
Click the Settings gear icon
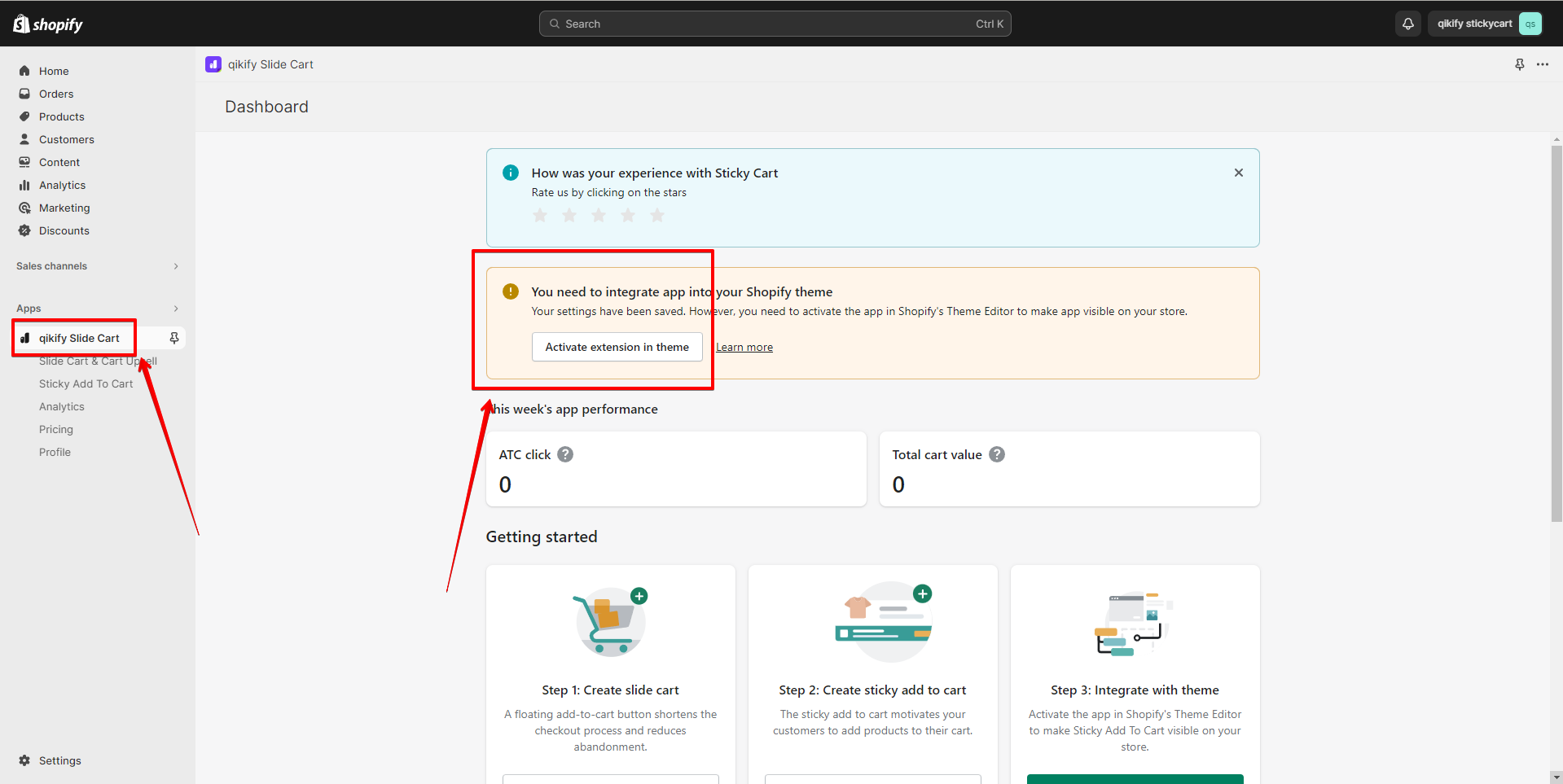tap(24, 760)
